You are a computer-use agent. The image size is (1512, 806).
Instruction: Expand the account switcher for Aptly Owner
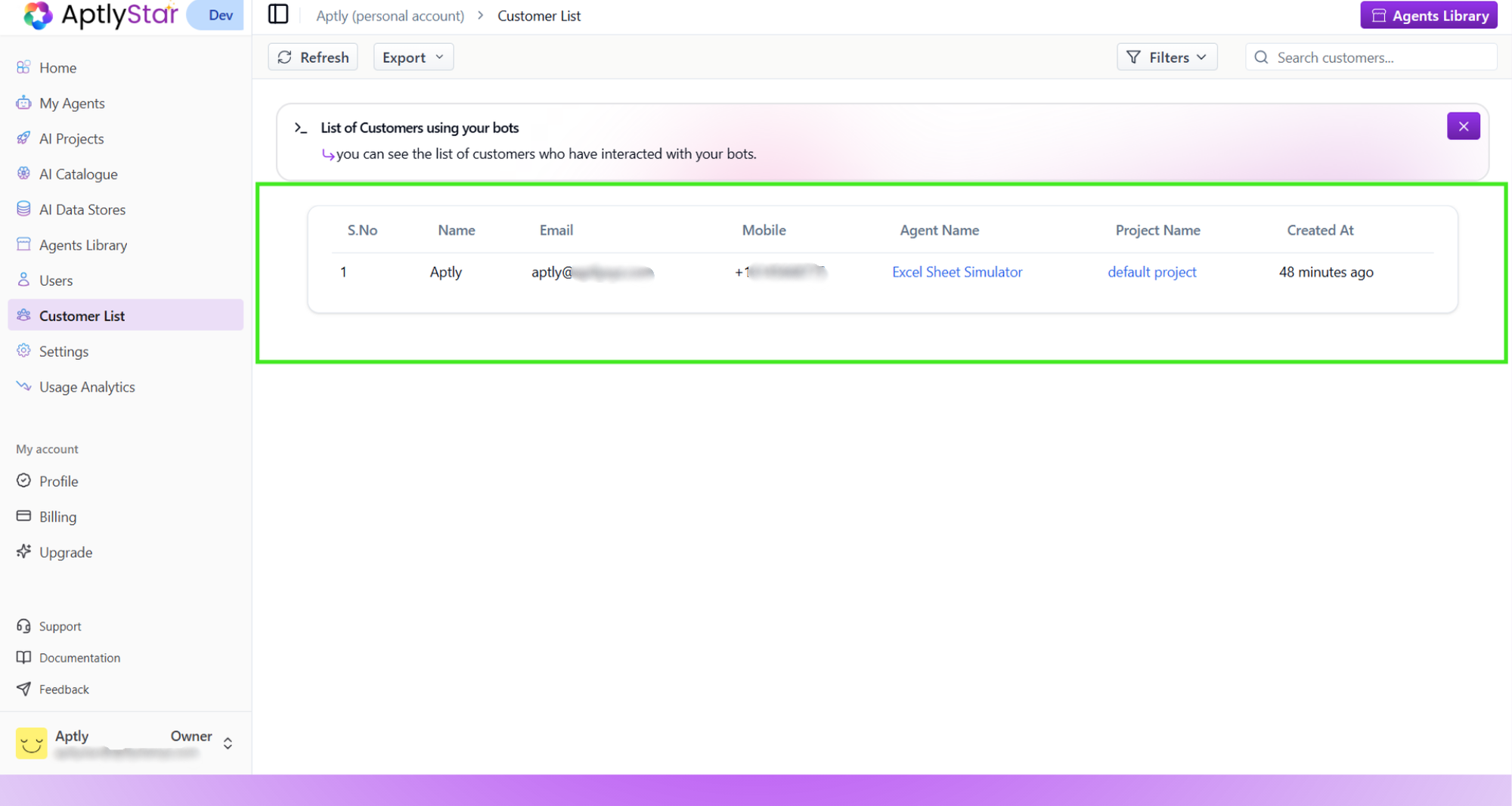pos(228,742)
